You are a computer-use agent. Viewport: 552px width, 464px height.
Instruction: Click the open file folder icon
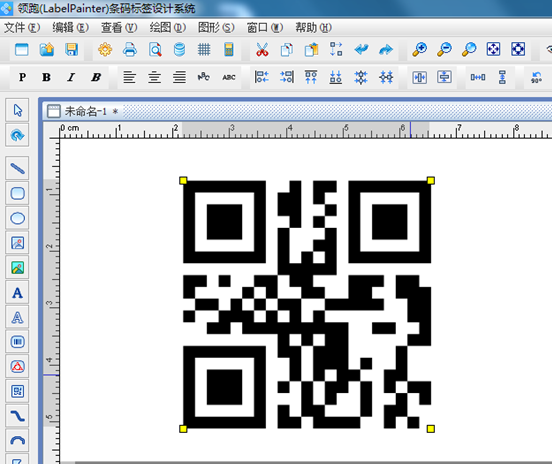[47, 49]
